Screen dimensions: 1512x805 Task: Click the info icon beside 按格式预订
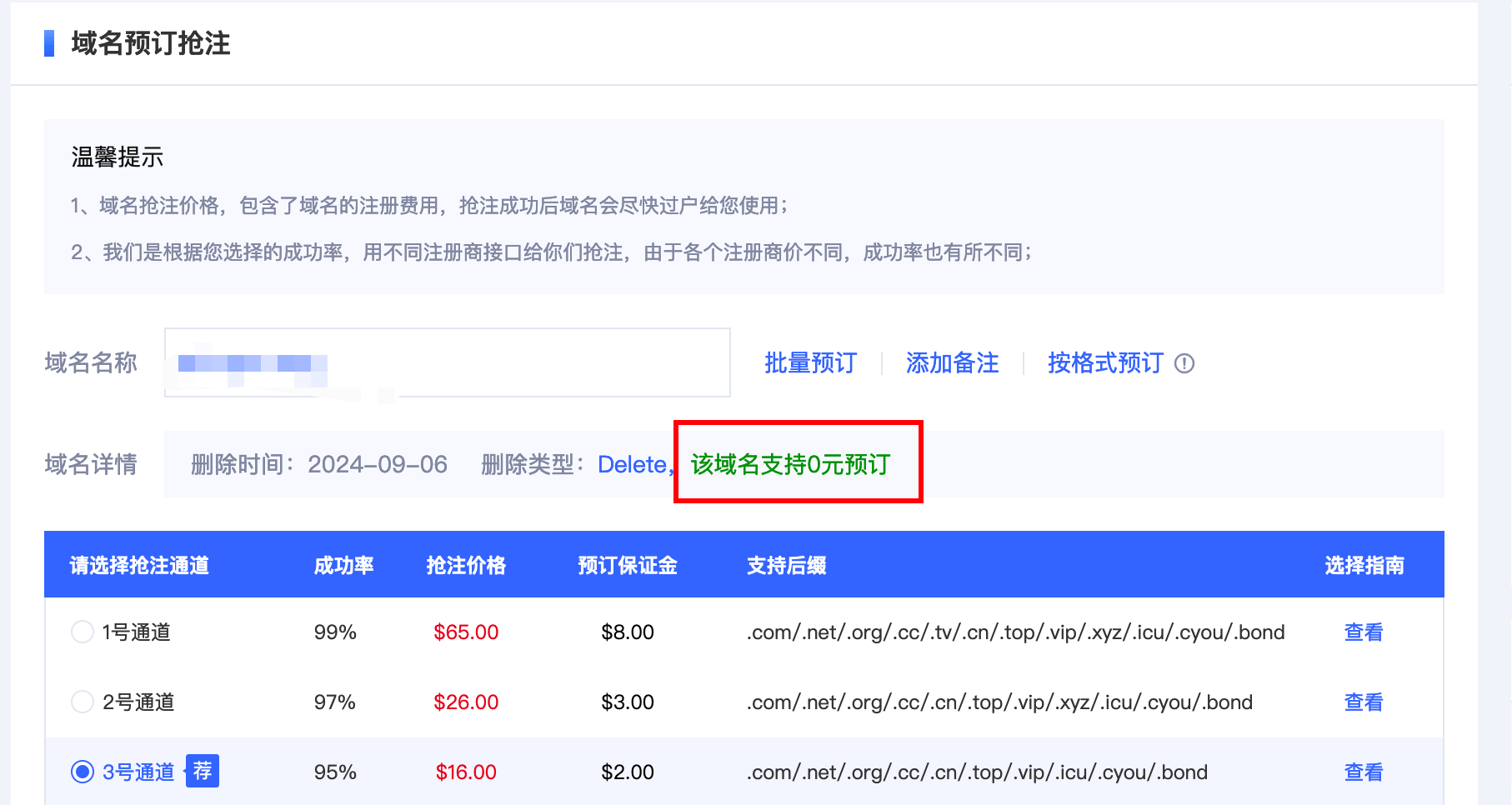(1184, 363)
